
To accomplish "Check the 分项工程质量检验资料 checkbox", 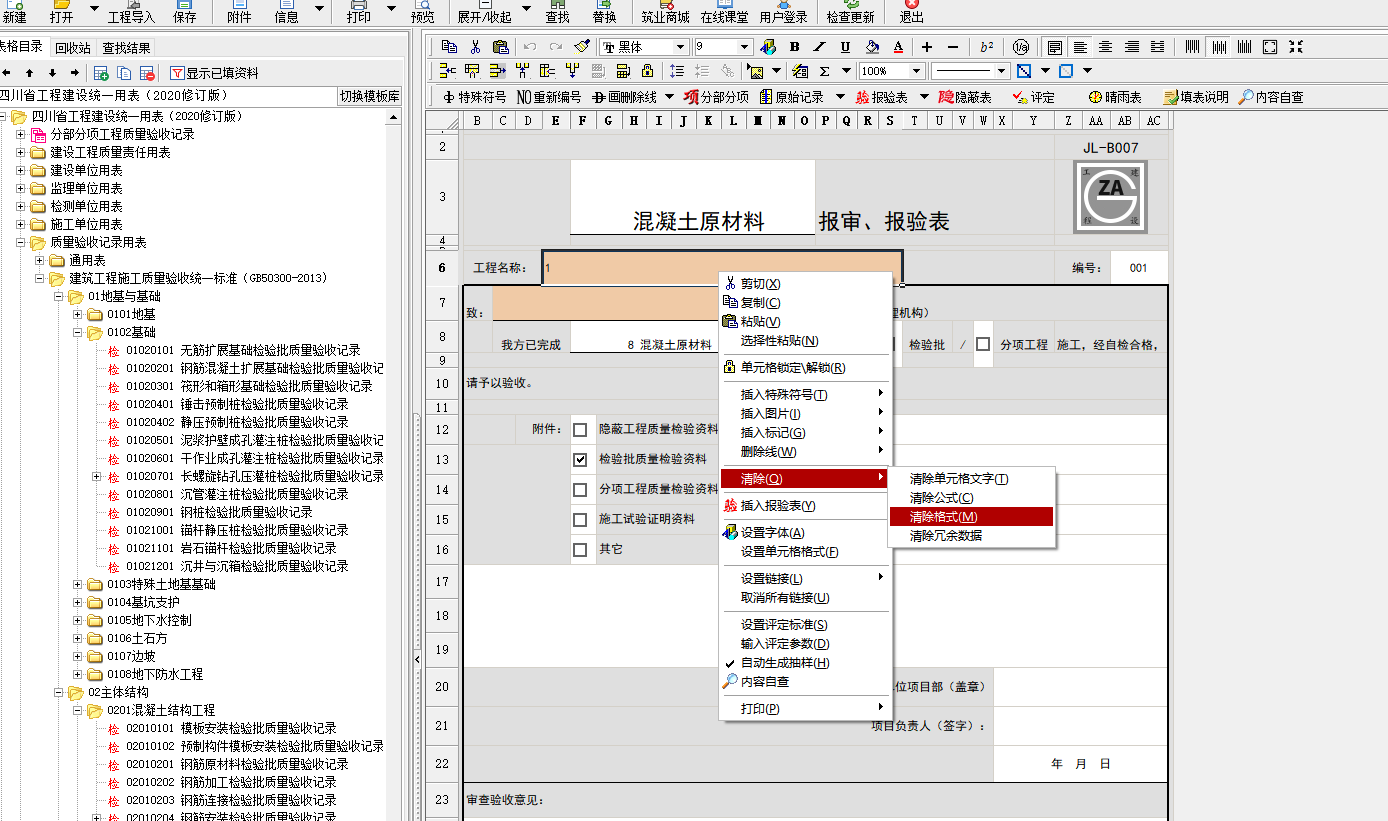I will (x=580, y=490).
